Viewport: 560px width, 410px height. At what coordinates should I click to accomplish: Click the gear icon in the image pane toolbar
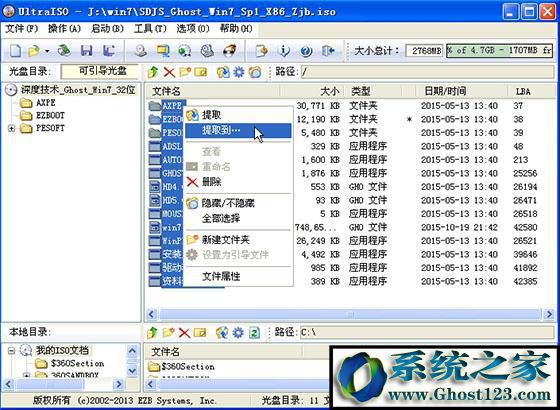pos(239,72)
